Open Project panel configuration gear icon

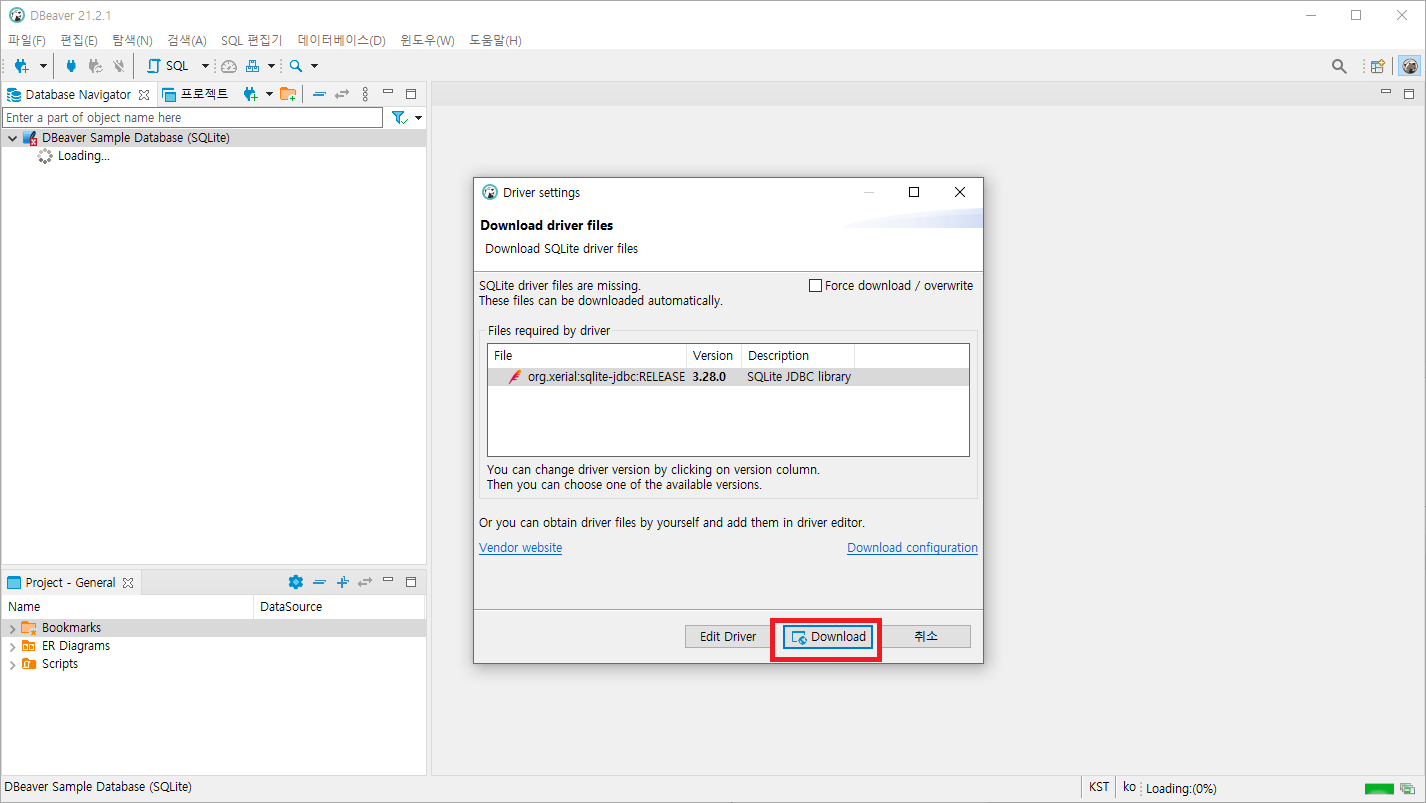(x=295, y=582)
